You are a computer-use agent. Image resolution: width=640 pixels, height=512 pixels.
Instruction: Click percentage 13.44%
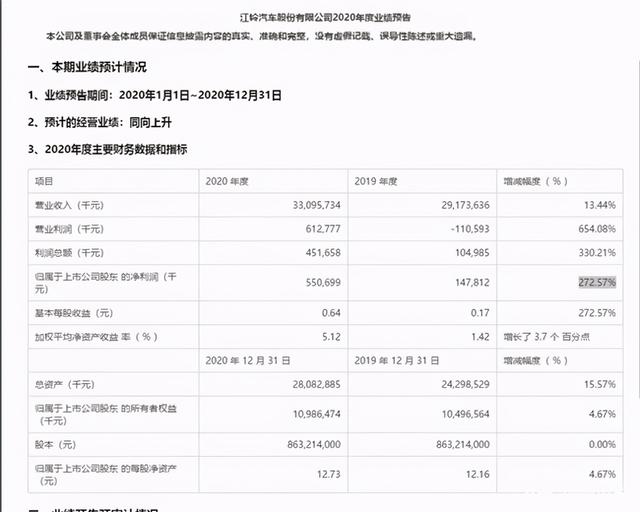pos(600,205)
